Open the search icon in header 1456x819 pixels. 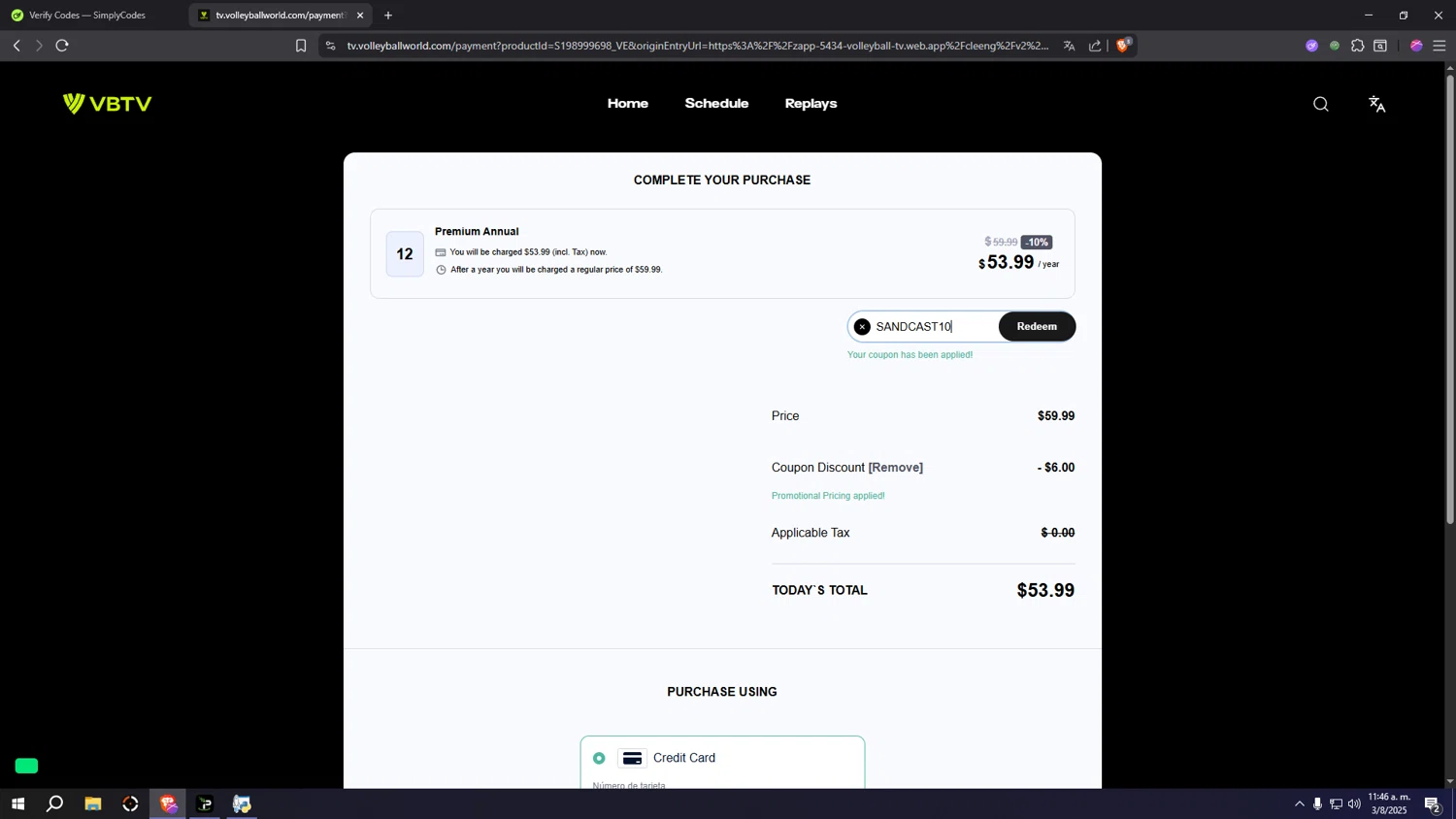[1320, 104]
